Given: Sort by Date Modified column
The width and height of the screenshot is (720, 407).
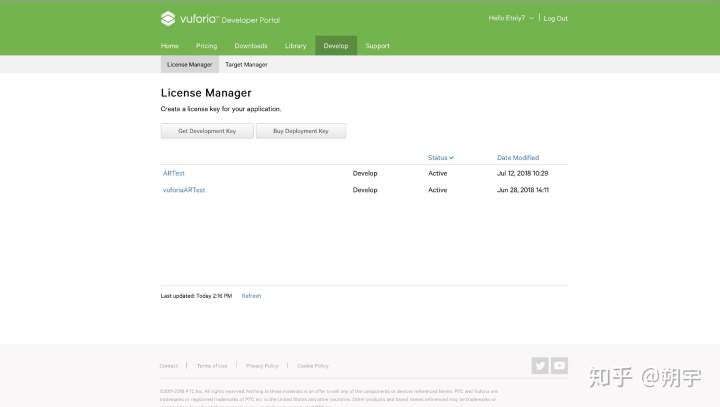Looking at the screenshot, I should click(518, 158).
